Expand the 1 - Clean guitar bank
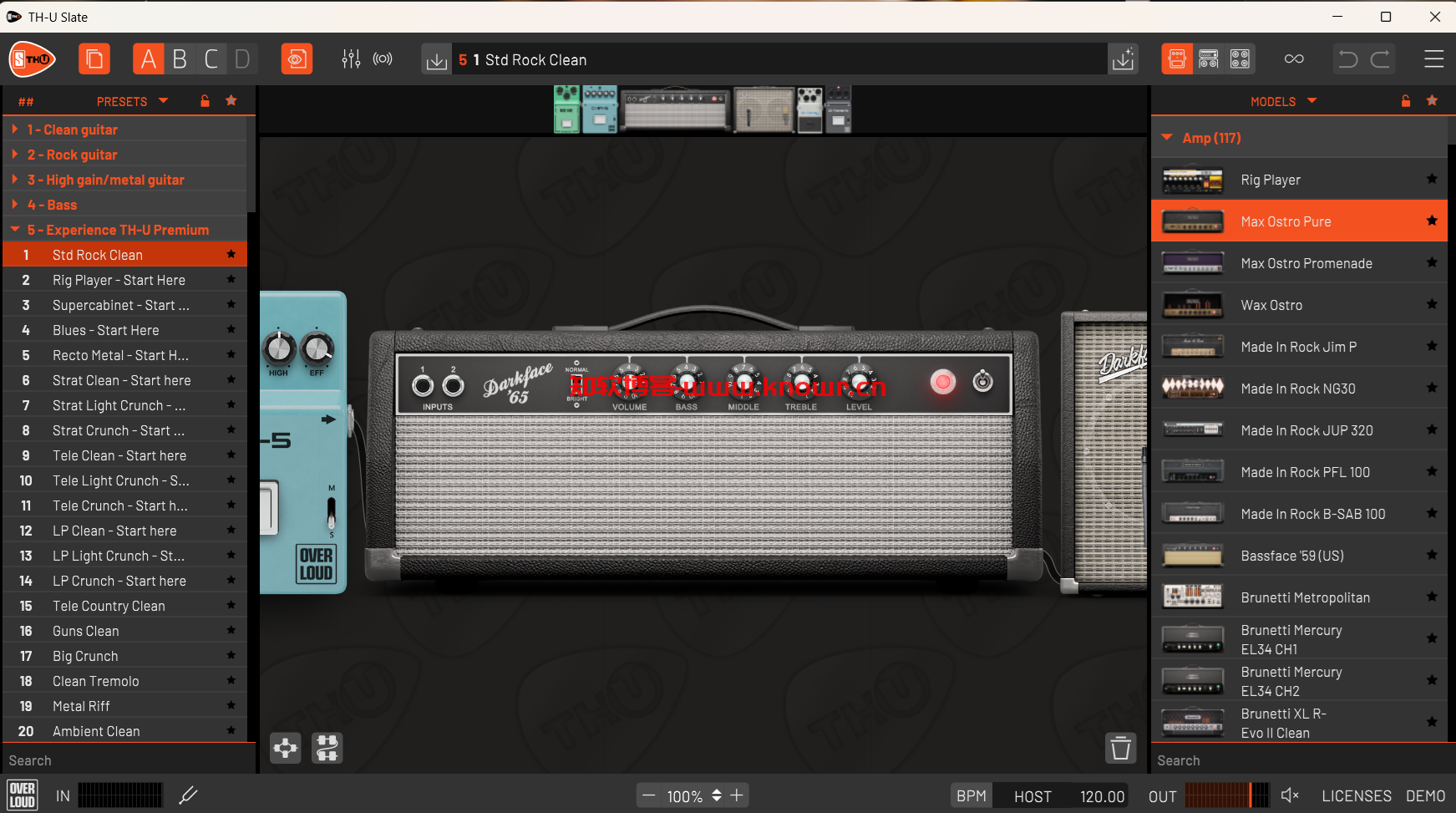 [125, 130]
